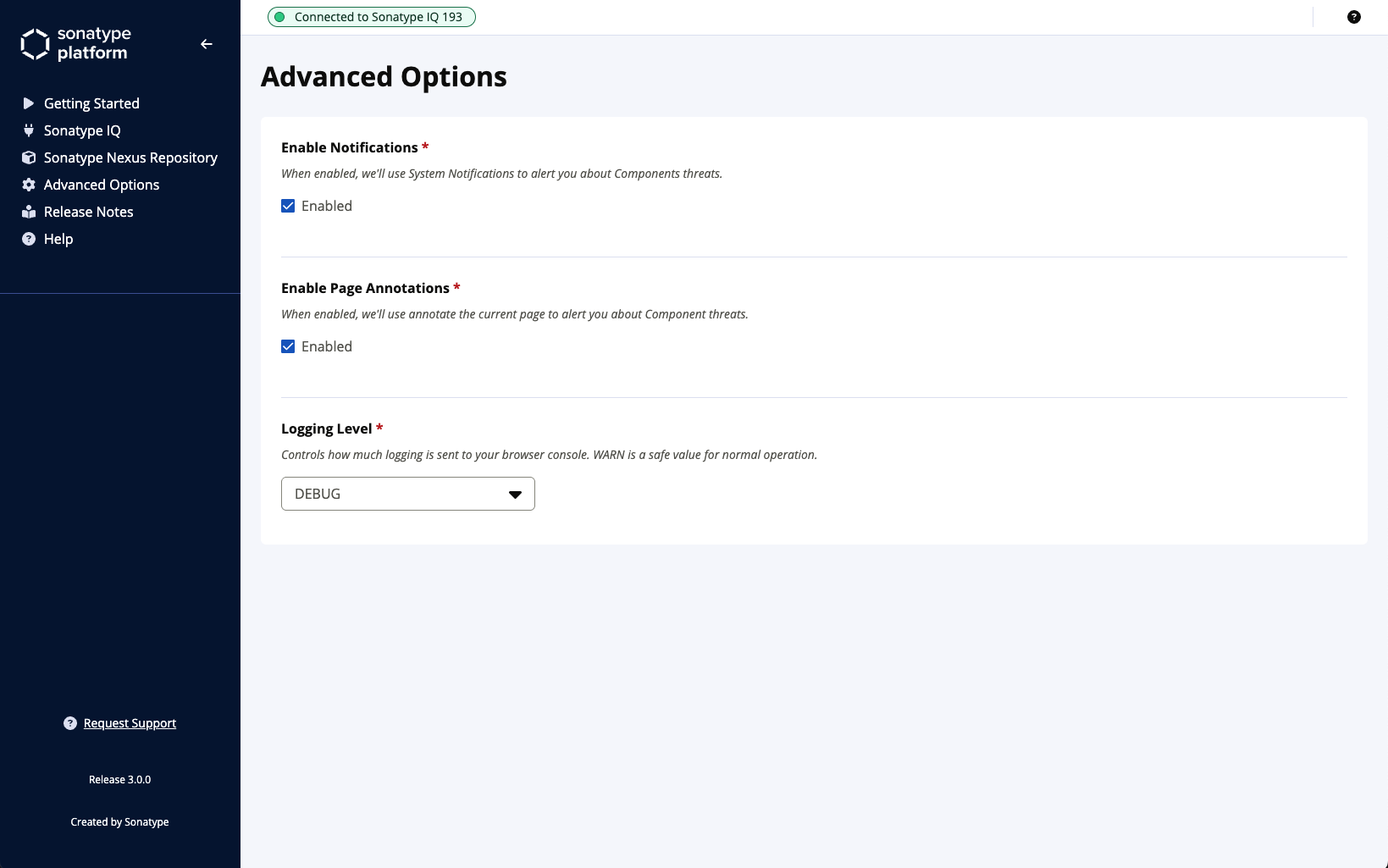
Task: Click the Release Notes gift icon
Action: (x=28, y=212)
